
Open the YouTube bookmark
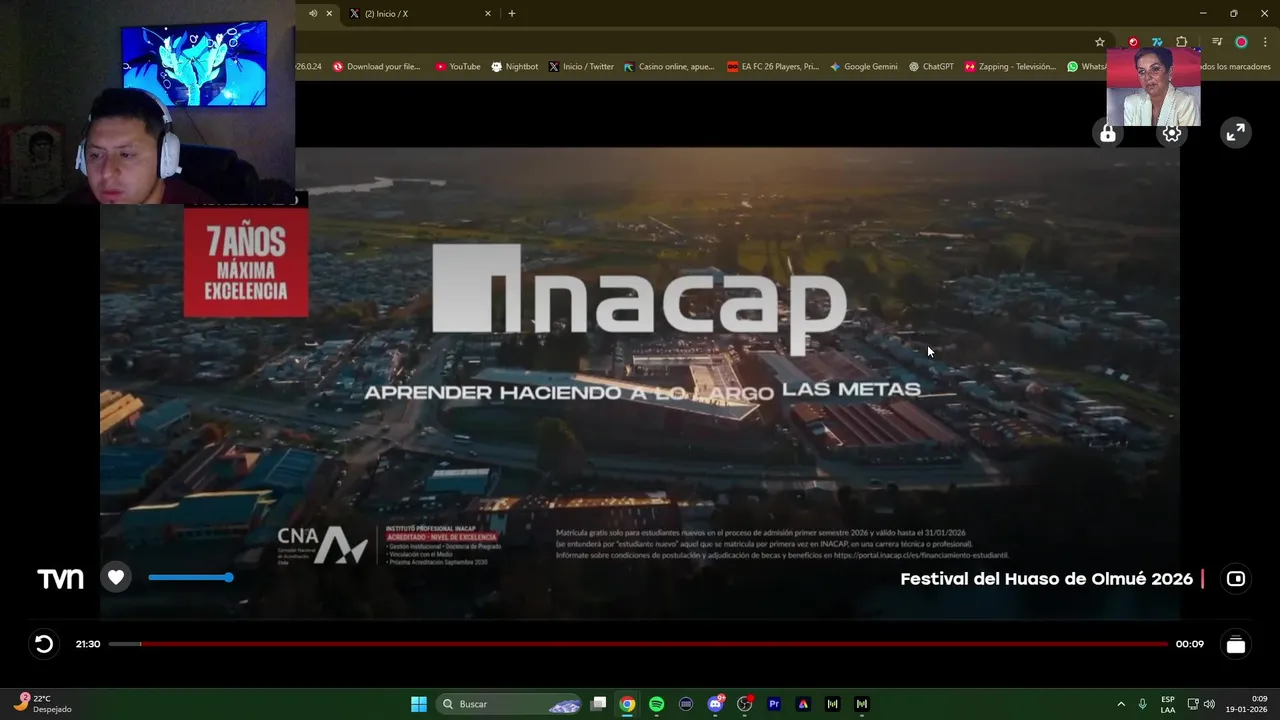click(x=458, y=67)
